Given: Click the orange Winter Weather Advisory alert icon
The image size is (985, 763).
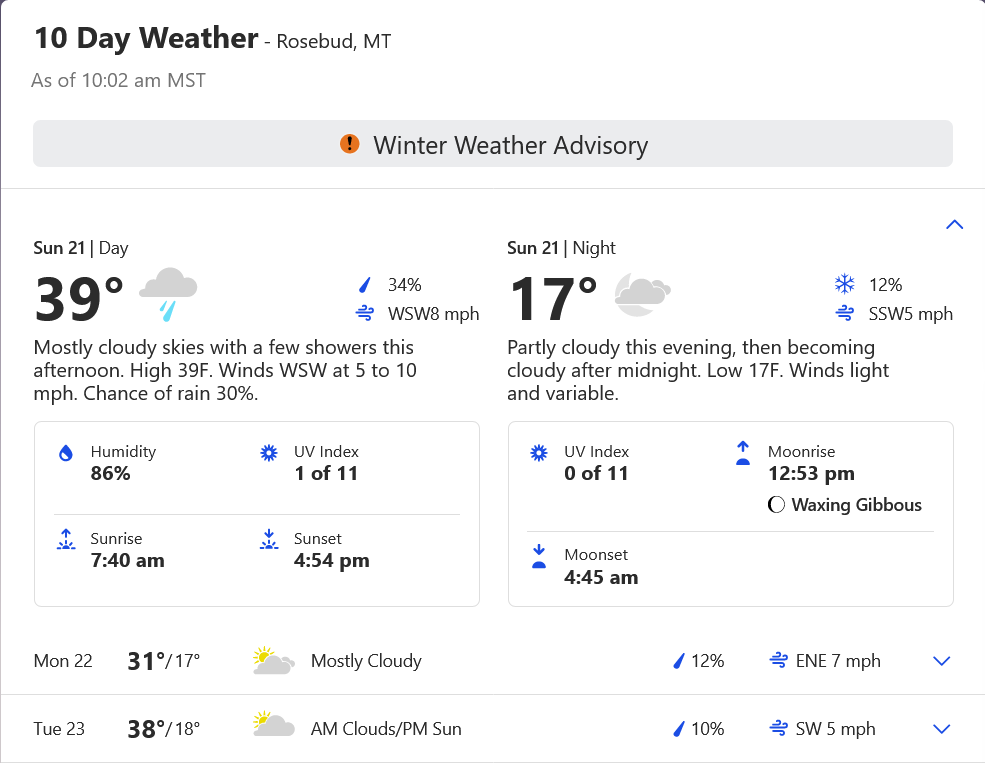Looking at the screenshot, I should (349, 144).
